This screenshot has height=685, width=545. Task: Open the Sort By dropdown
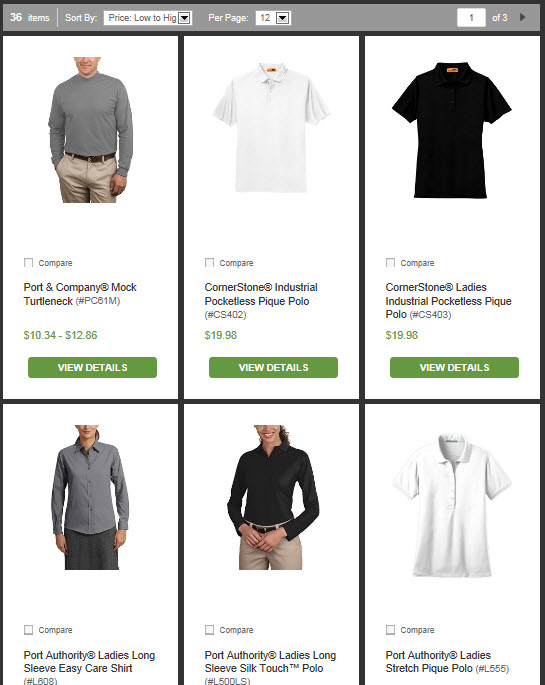click(148, 18)
